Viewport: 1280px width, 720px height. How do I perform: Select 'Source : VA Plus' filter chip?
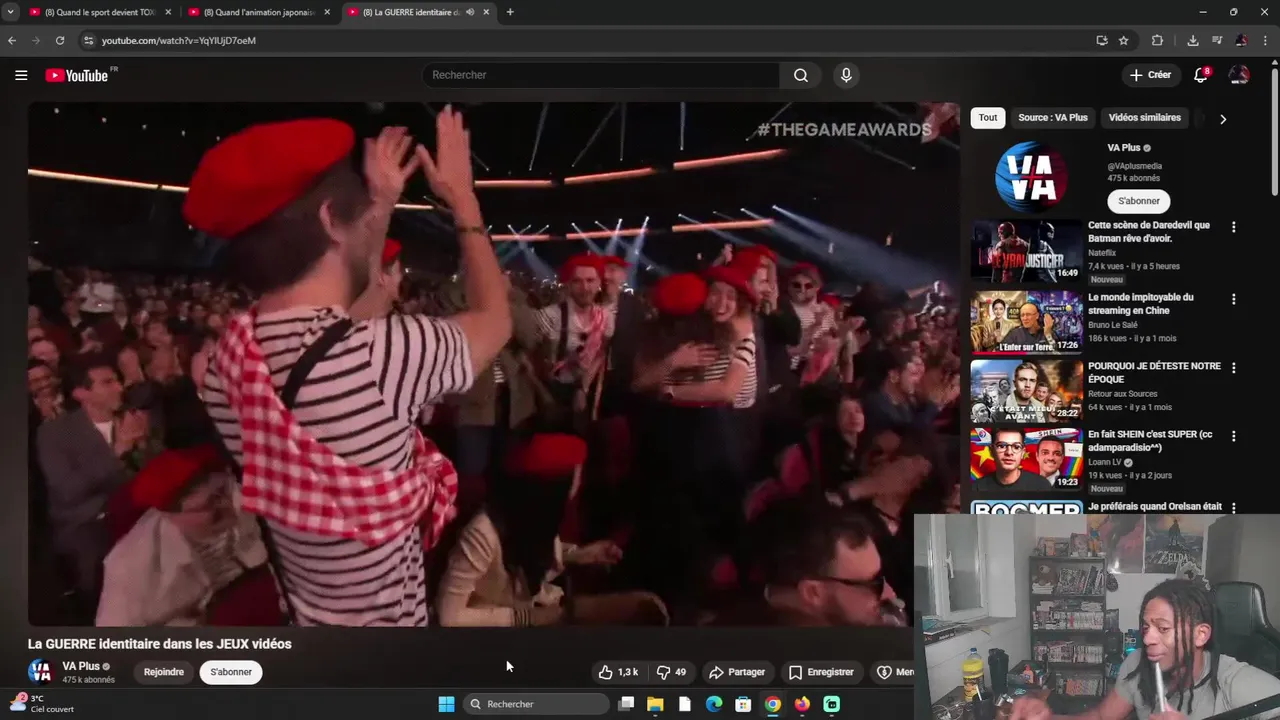[x=1053, y=118]
